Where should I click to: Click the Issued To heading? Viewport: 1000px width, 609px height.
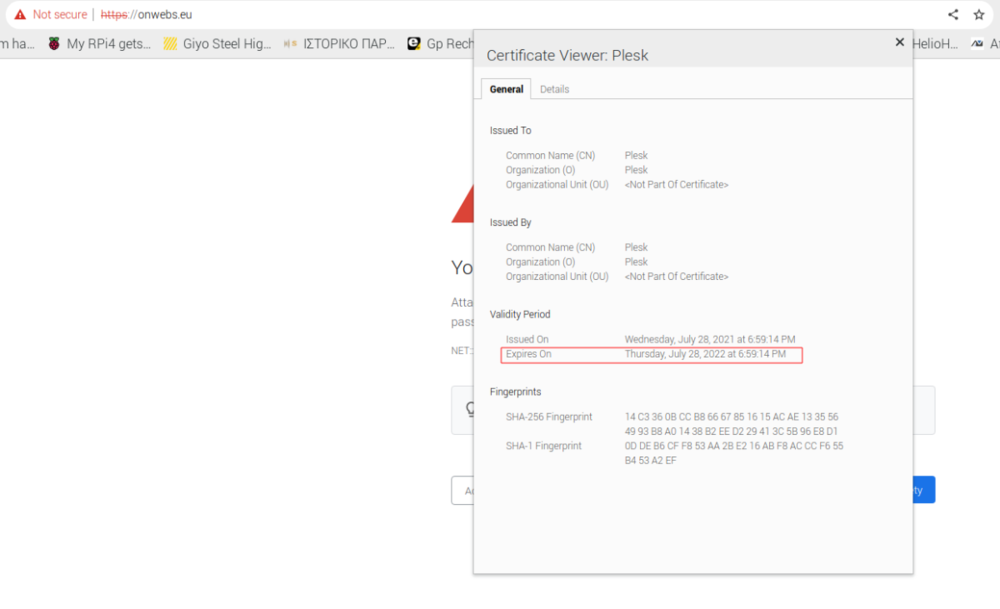(510, 130)
